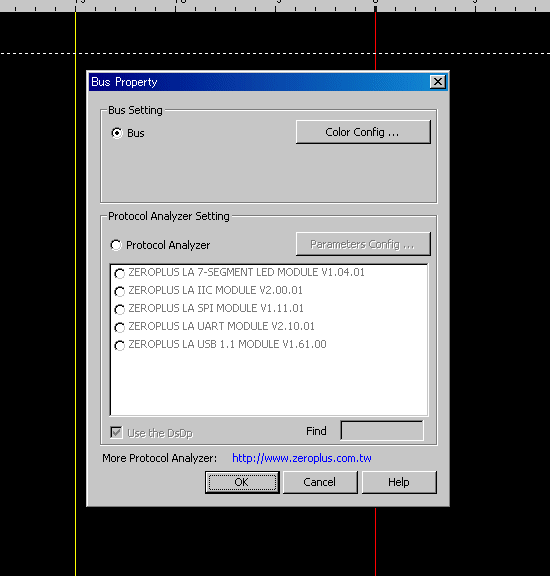Close the Bus Property dialog

pyautogui.click(x=438, y=82)
